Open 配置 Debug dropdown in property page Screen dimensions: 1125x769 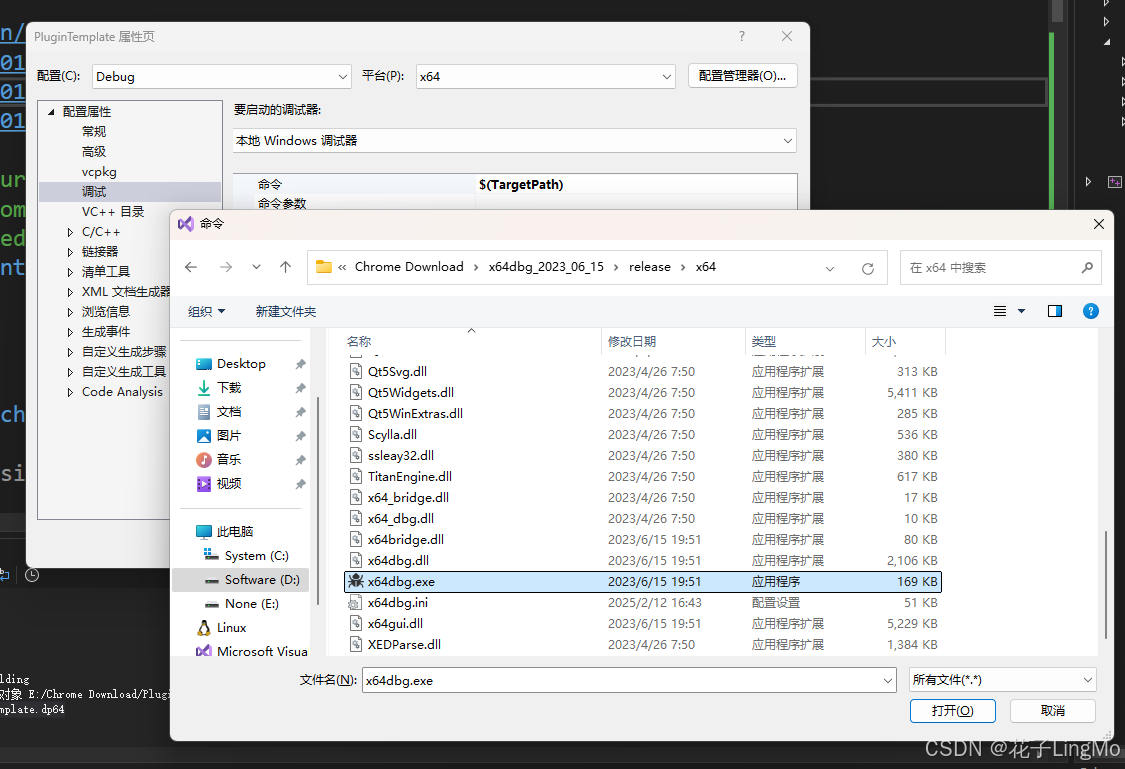click(222, 77)
